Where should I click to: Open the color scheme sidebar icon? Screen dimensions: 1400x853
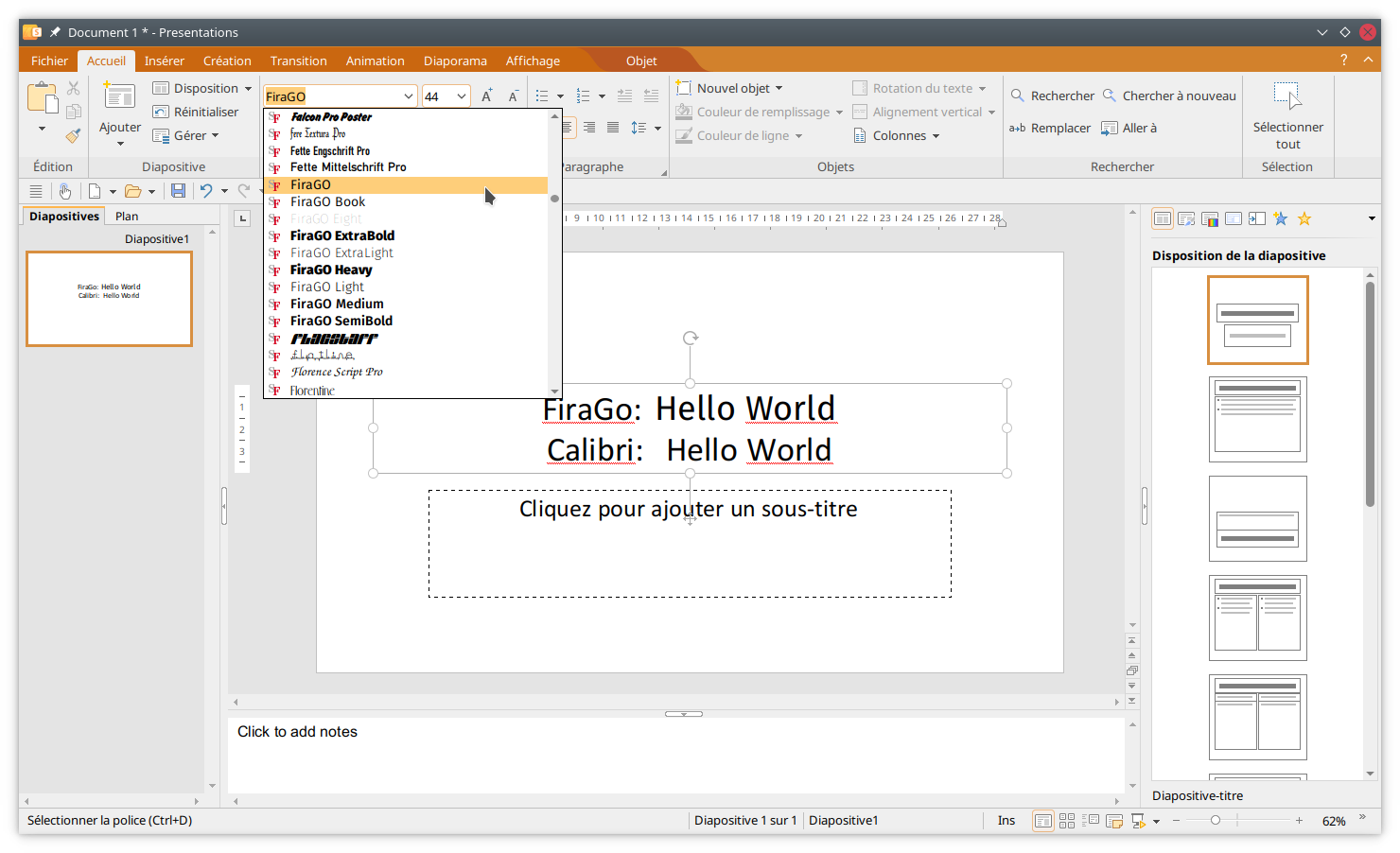(1210, 218)
